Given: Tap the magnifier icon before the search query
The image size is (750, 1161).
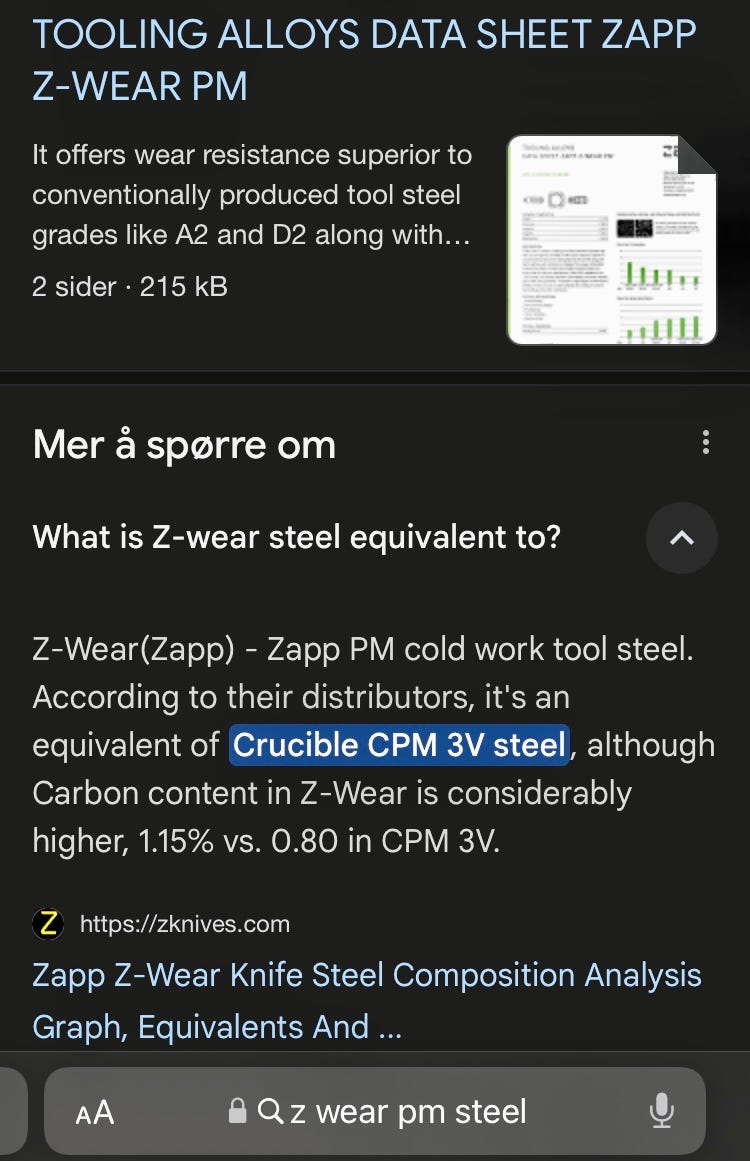Looking at the screenshot, I should point(270,1111).
